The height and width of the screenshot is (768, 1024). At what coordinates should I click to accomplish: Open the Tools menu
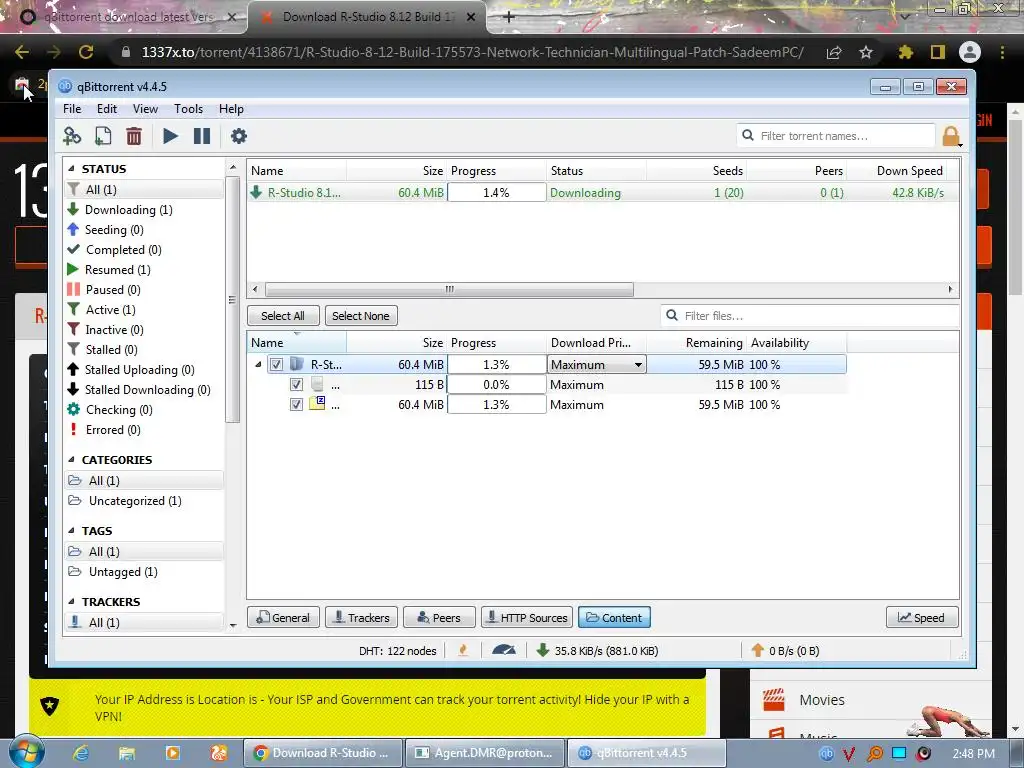188,109
